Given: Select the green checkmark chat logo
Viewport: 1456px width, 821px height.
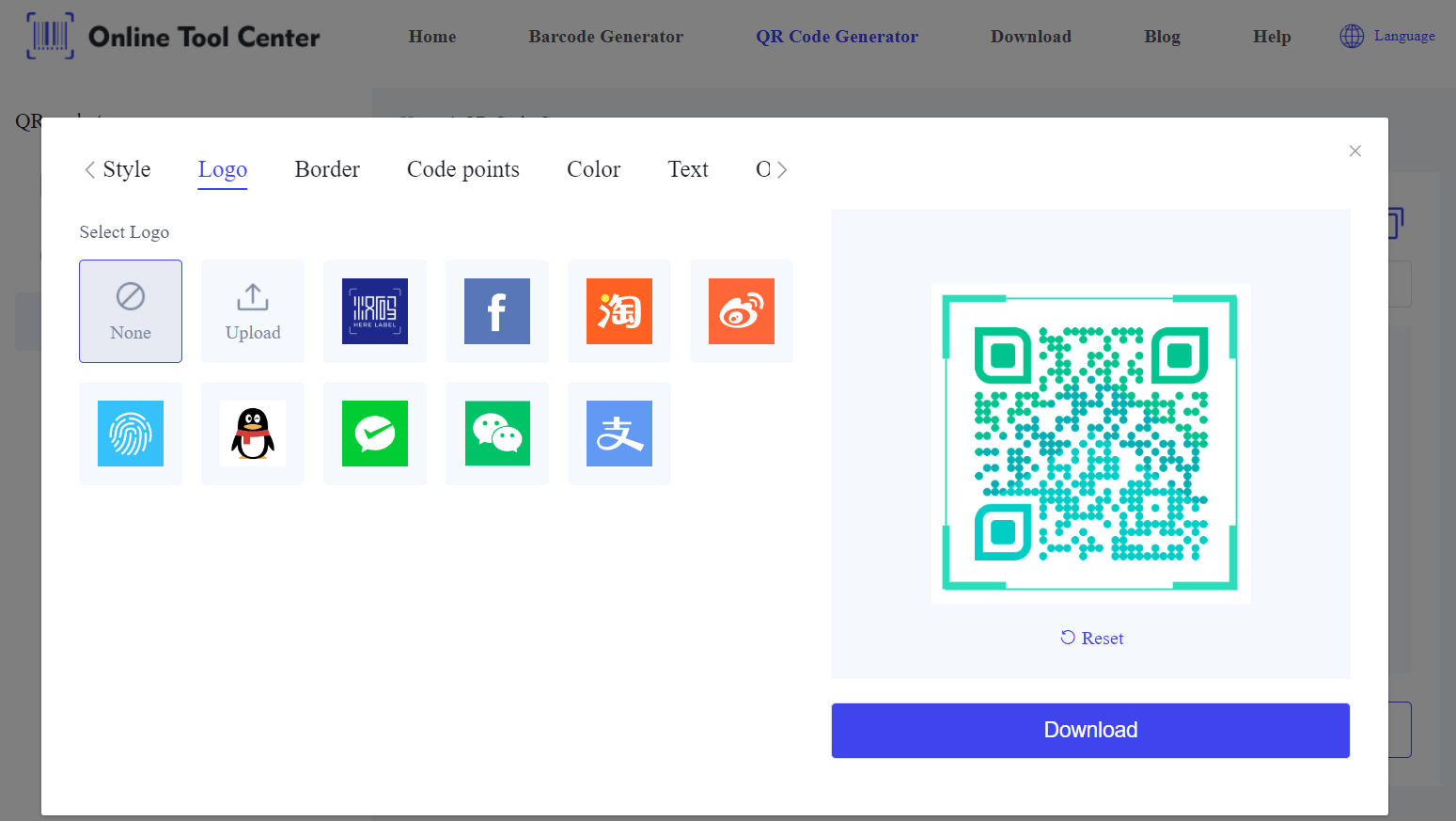Looking at the screenshot, I should (375, 434).
